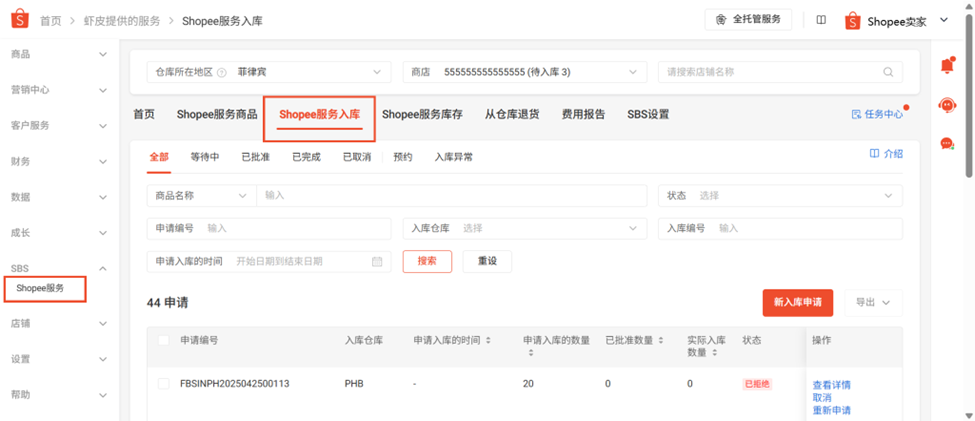This screenshot has height=421, width=975.
Task: Open the chat bubble icon
Action: [x=947, y=144]
